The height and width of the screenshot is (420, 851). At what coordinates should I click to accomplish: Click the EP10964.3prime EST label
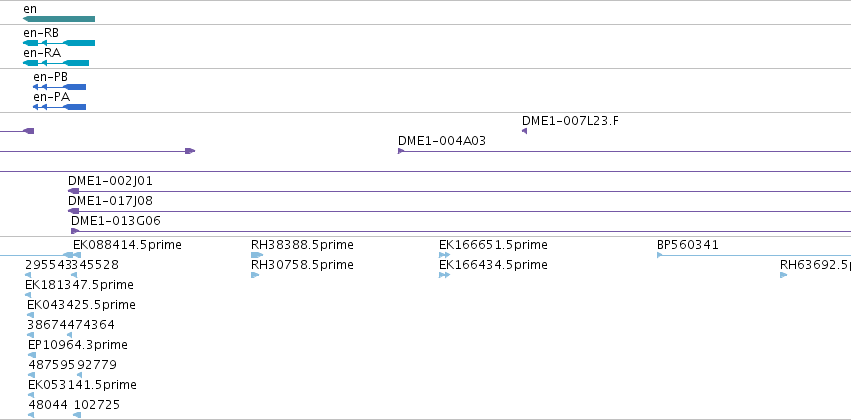[78, 345]
